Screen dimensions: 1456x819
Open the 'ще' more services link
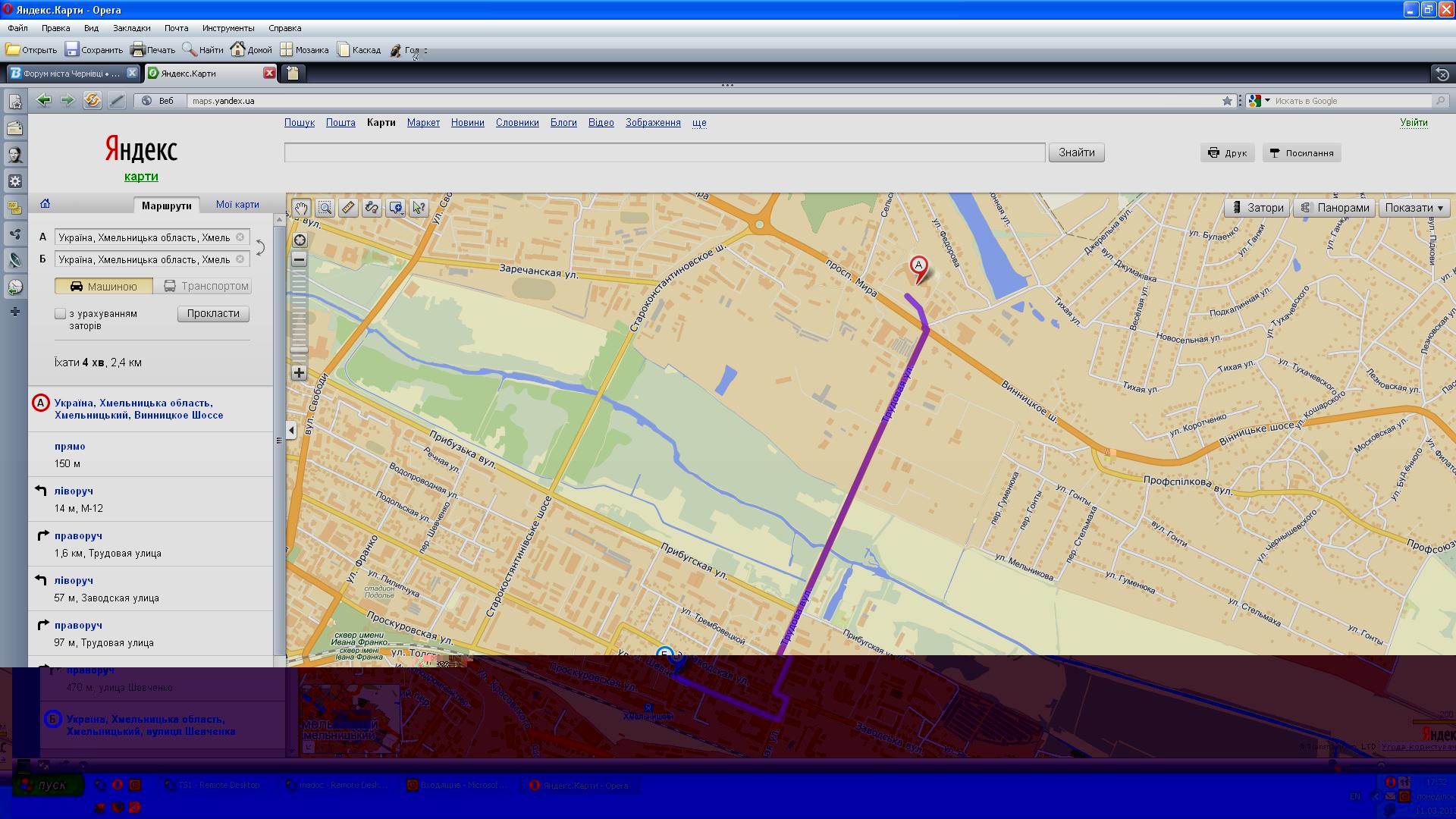(699, 122)
